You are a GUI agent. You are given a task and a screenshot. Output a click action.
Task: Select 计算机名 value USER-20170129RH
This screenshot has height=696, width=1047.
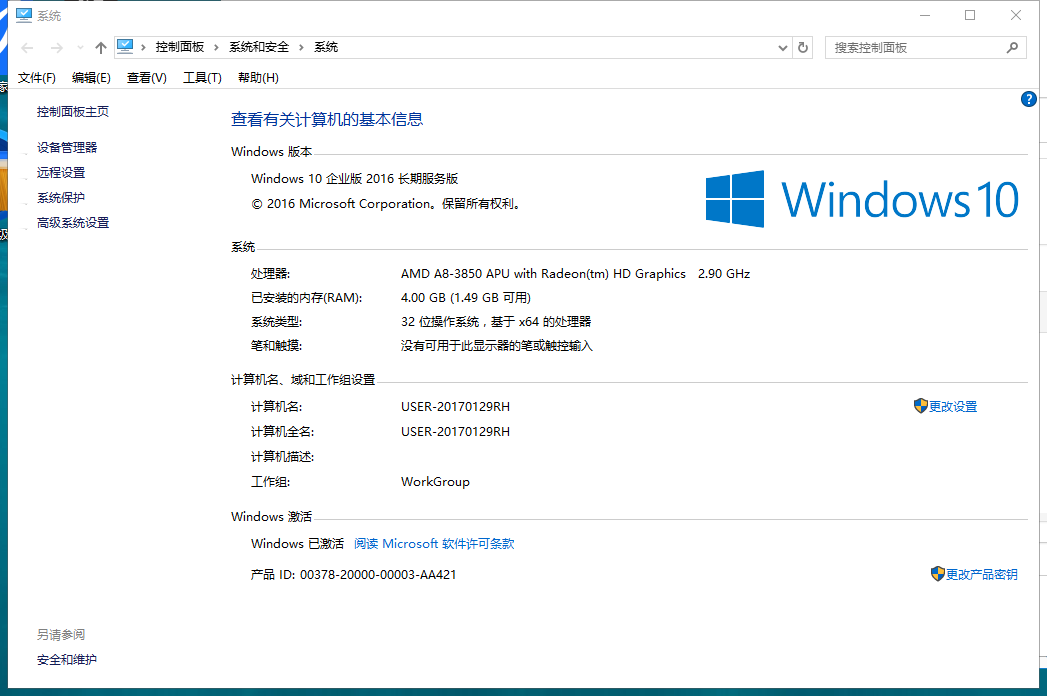click(455, 407)
